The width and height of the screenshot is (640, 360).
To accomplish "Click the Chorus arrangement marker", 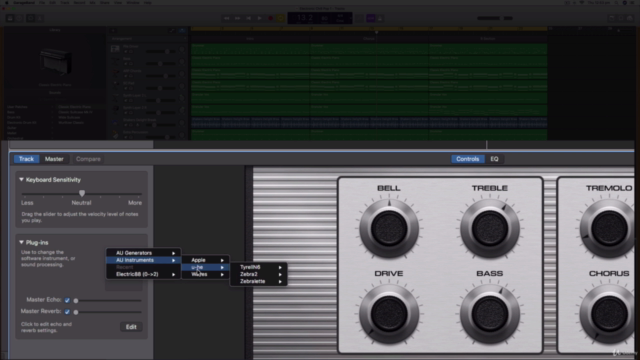I will (x=369, y=39).
